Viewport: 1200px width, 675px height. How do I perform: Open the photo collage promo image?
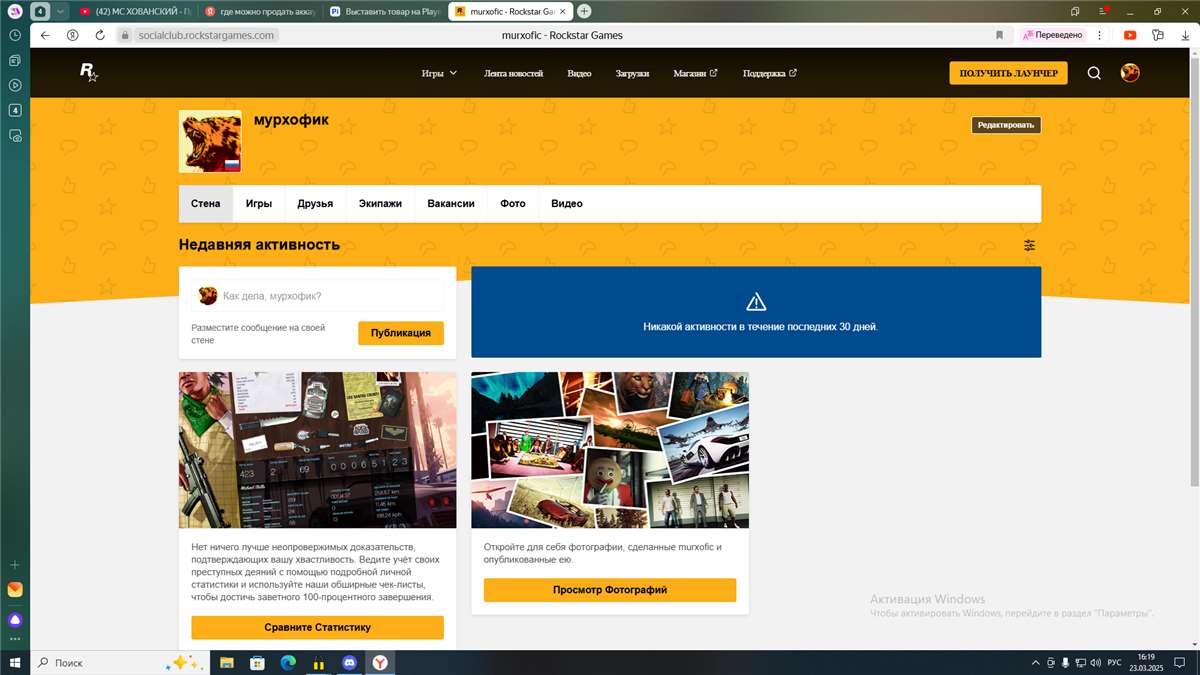610,450
